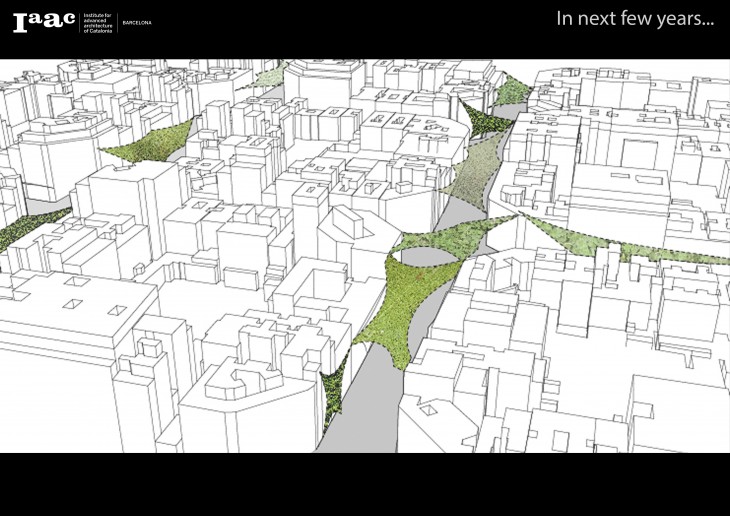Click the BARCELONA label
Image resolution: width=730 pixels, height=516 pixels.
click(x=137, y=22)
